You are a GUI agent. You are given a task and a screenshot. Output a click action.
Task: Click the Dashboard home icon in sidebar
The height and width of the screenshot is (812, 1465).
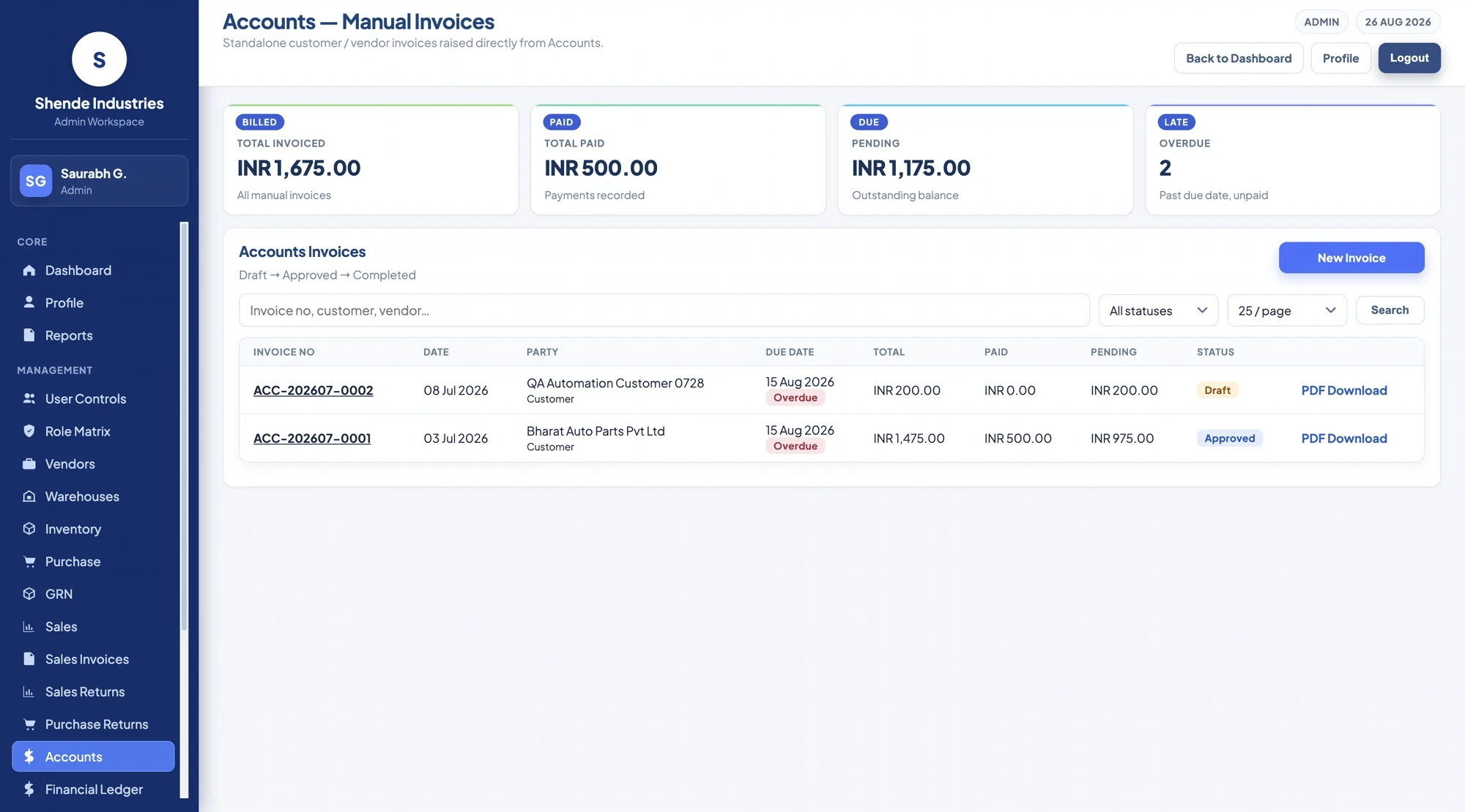click(x=29, y=270)
